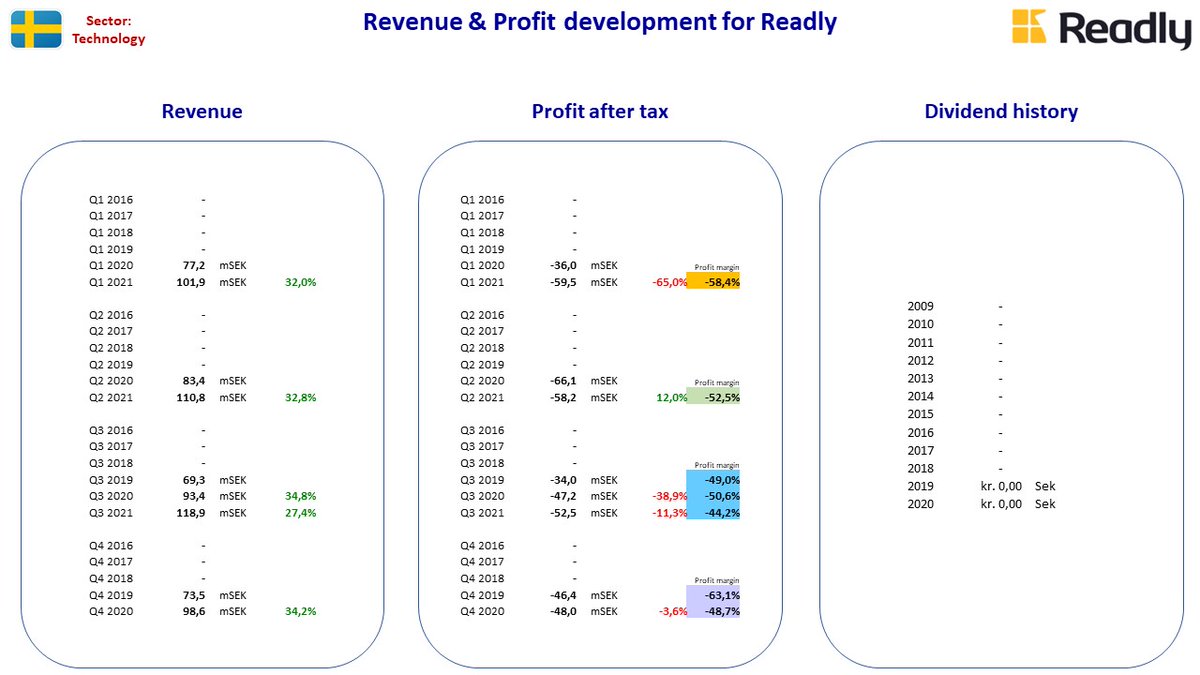Select the -11,3% profit change figure
The image size is (1200, 675).
pos(669,513)
